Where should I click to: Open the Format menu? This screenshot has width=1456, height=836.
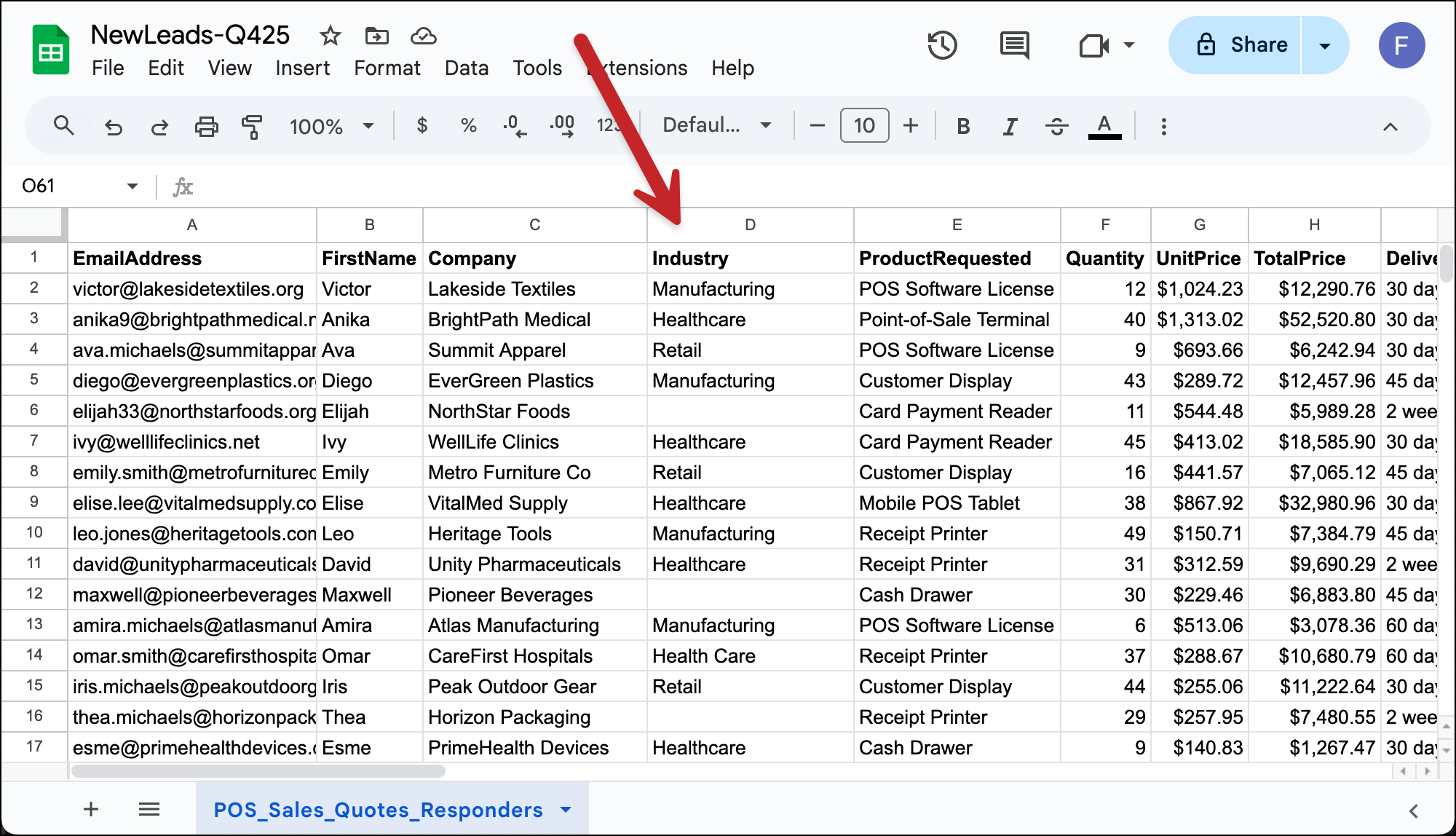point(387,68)
